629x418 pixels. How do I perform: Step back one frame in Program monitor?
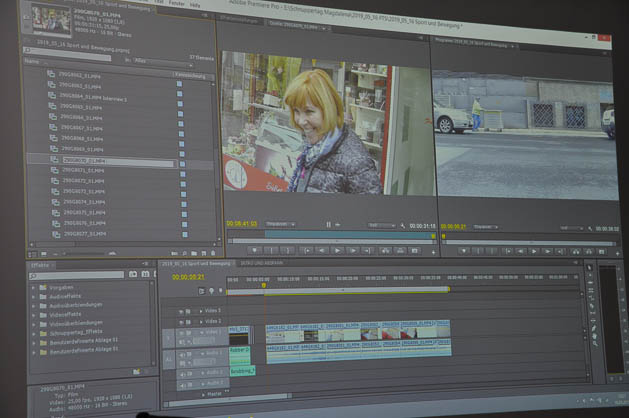click(x=520, y=251)
